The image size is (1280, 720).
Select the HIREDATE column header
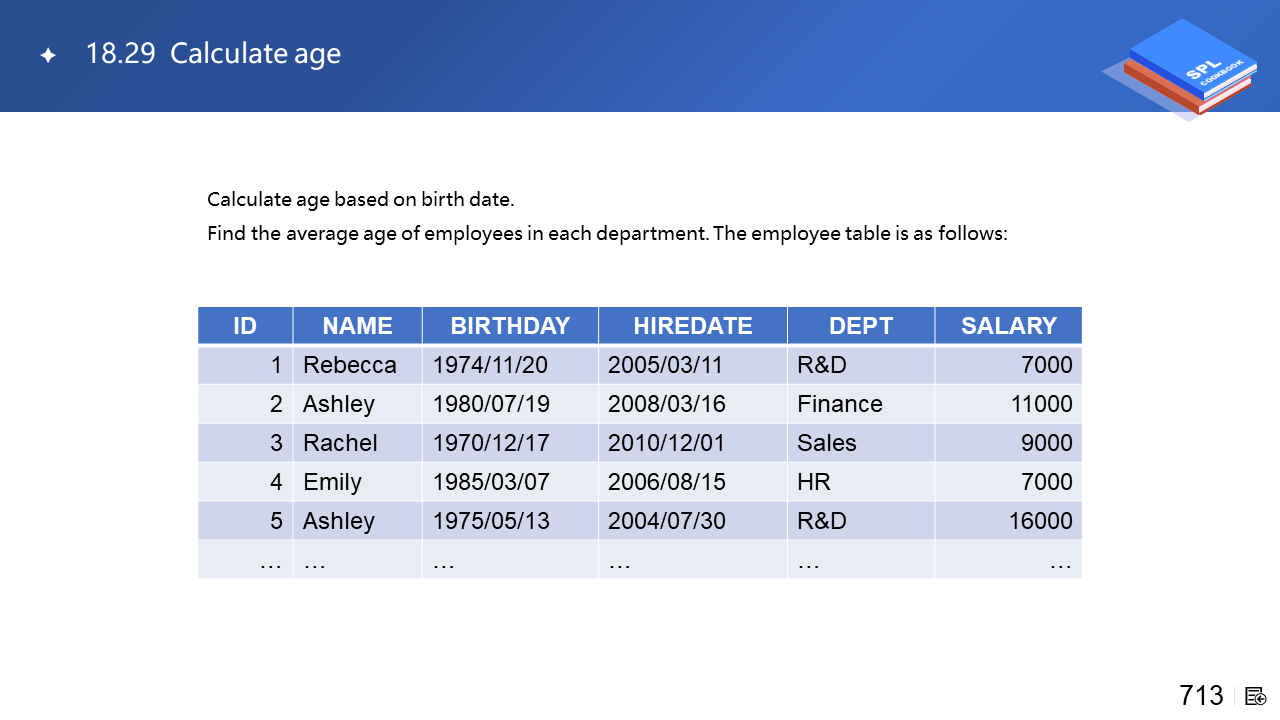(x=692, y=326)
